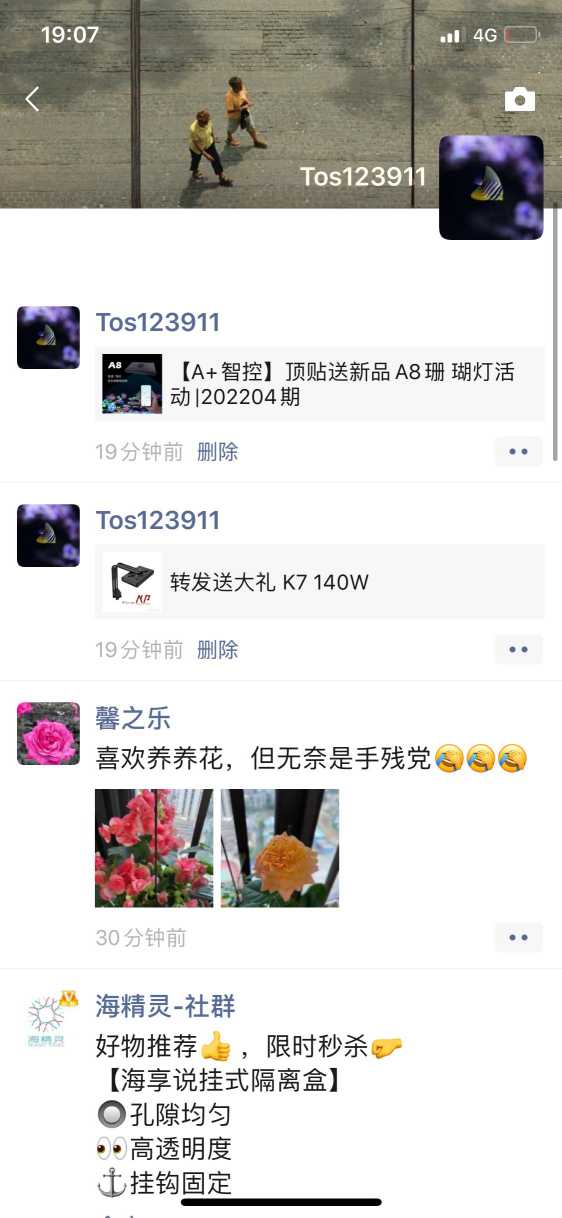Viewport: 562px width, 1218px height.
Task: View the red flowers photo
Action: 154,848
